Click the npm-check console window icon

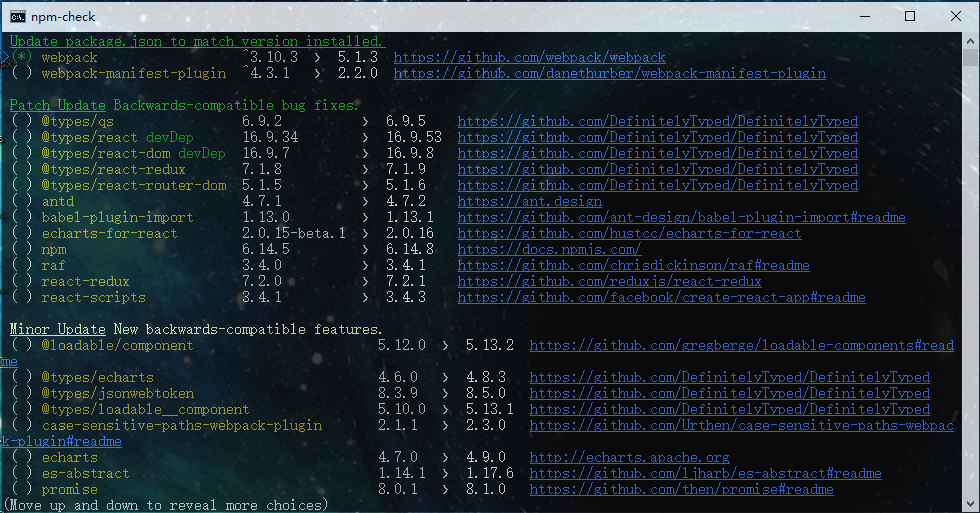tap(18, 16)
